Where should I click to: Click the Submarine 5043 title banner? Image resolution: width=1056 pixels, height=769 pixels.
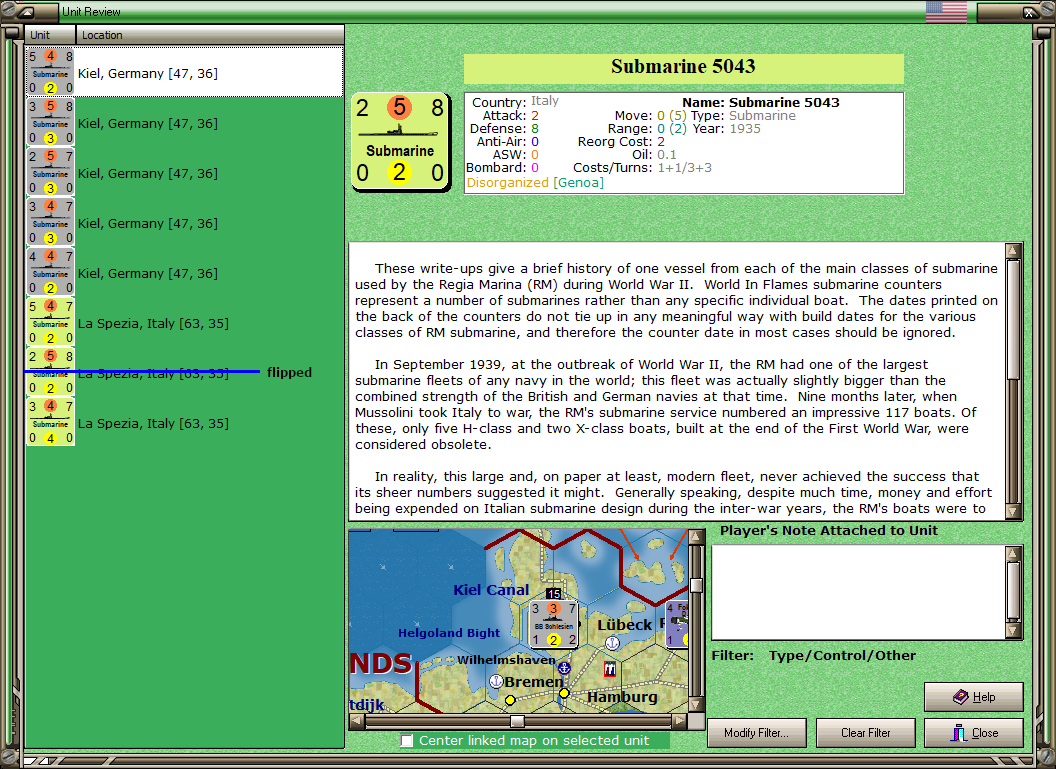point(684,69)
